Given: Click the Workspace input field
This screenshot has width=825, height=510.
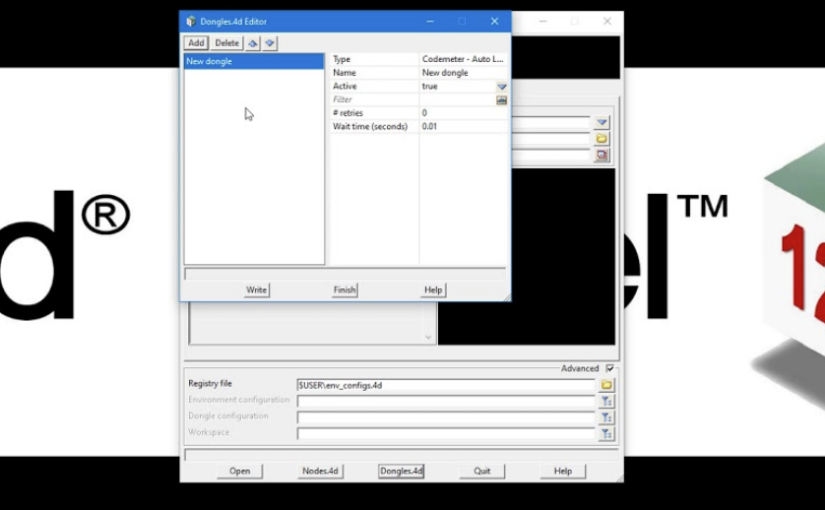Looking at the screenshot, I should pyautogui.click(x=446, y=434).
